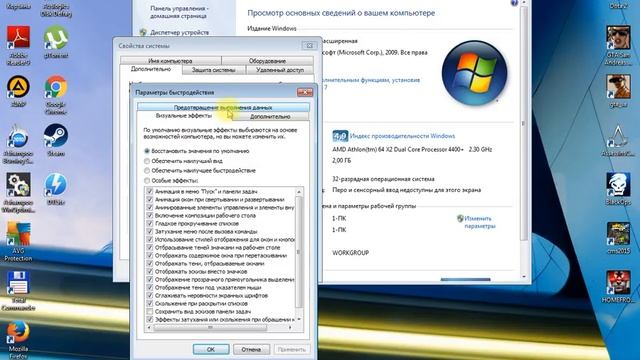Choose 'Восстановить значения по умолчанию' radio option
The width and height of the screenshot is (640, 360).
(147, 151)
